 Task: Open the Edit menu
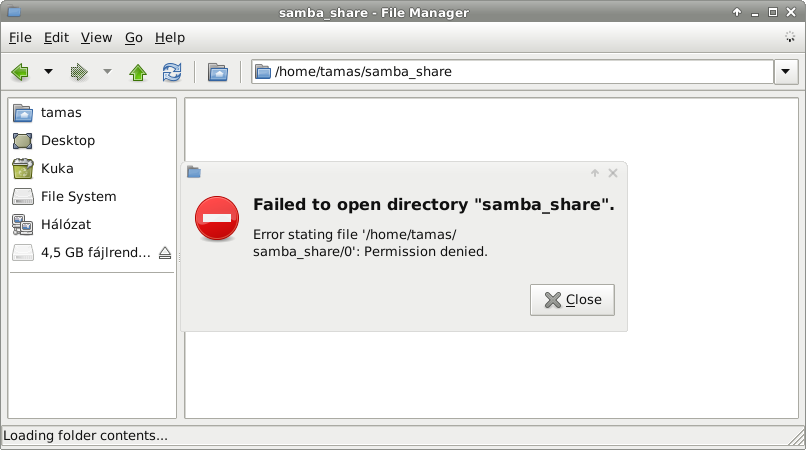tap(56, 38)
